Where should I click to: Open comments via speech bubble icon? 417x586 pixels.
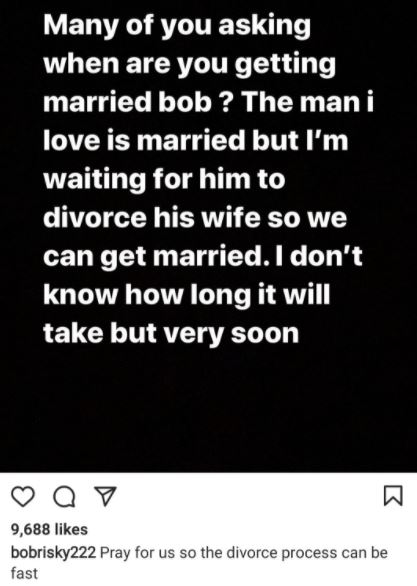(x=64, y=497)
